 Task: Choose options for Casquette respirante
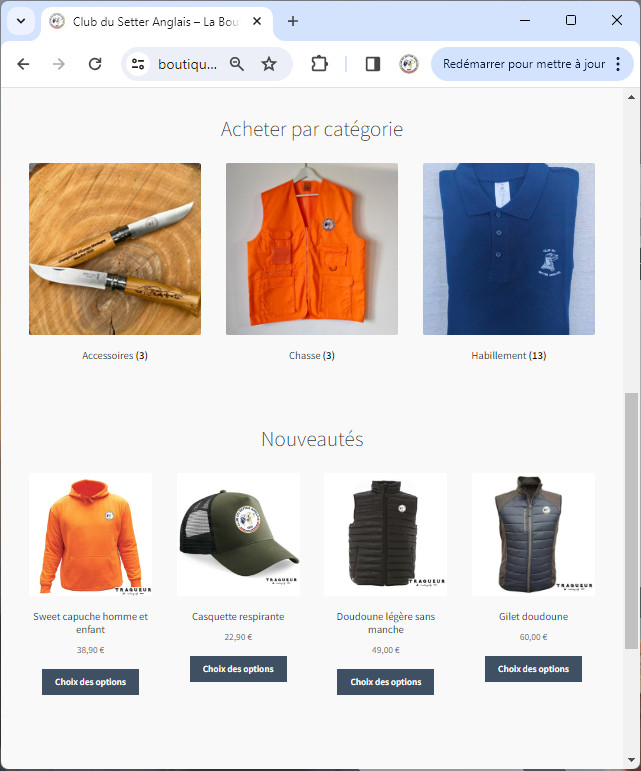click(x=238, y=669)
